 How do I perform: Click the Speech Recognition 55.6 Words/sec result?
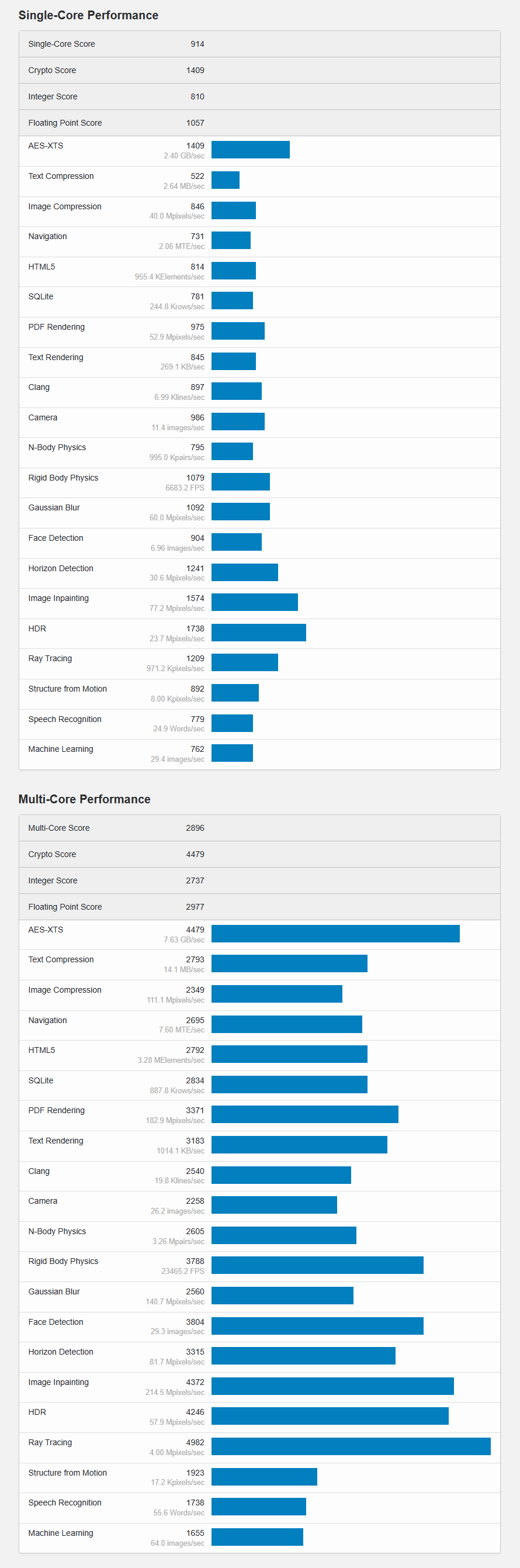(x=178, y=1512)
